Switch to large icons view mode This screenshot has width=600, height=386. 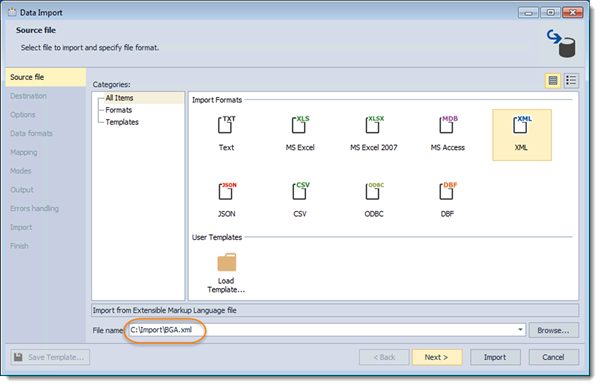click(x=553, y=80)
